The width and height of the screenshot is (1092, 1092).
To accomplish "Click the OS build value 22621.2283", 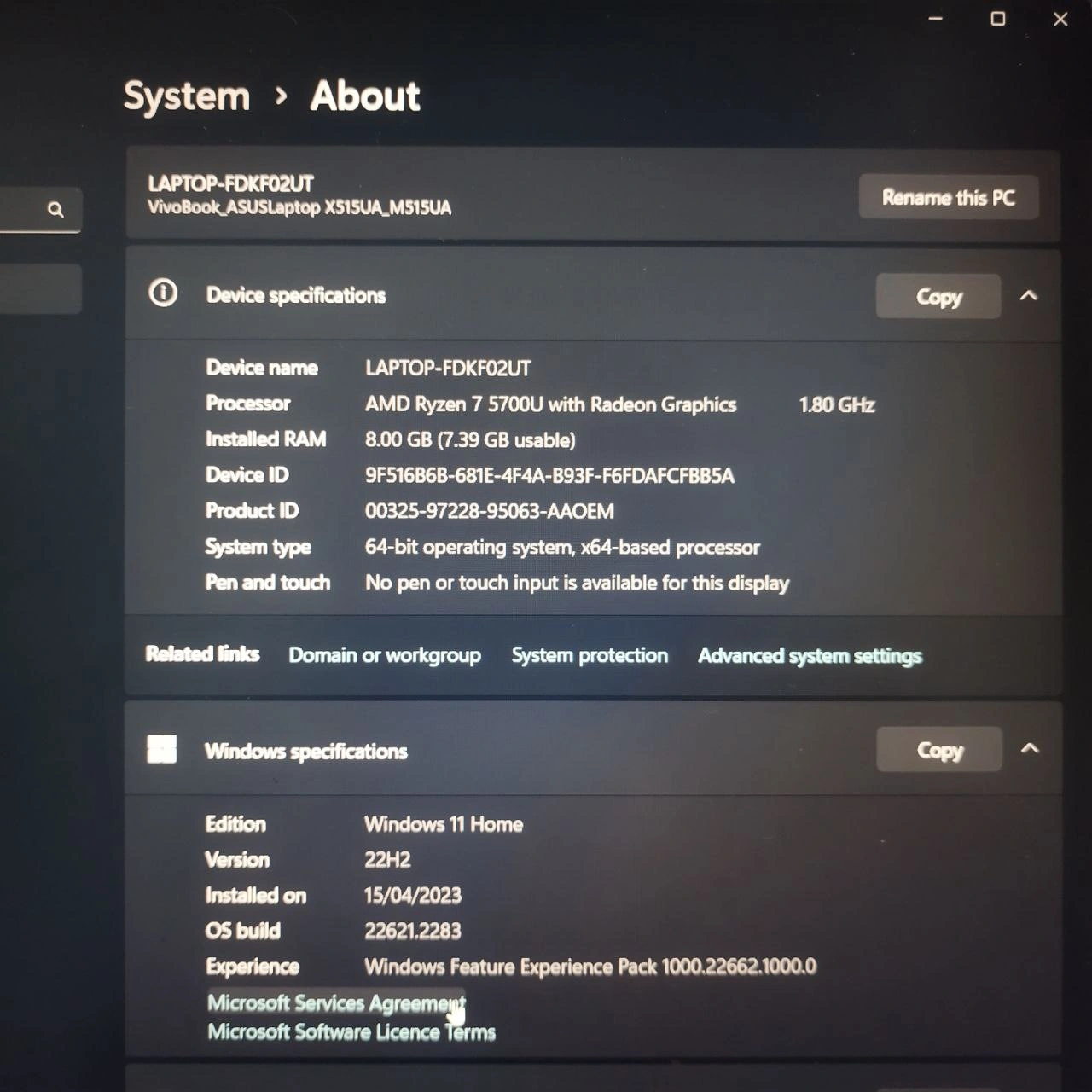I will [413, 931].
